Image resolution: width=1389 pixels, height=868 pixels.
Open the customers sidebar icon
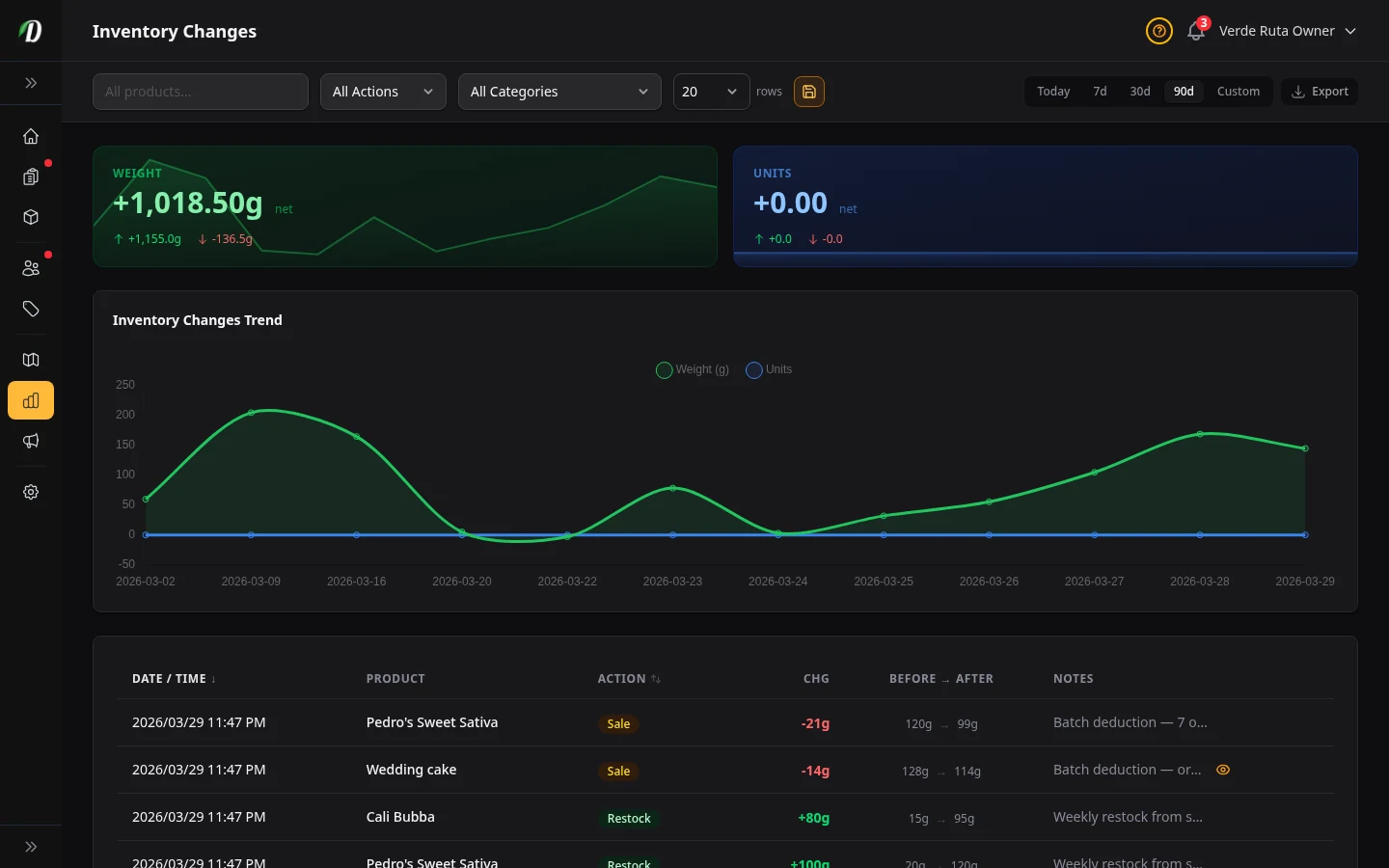coord(31,268)
